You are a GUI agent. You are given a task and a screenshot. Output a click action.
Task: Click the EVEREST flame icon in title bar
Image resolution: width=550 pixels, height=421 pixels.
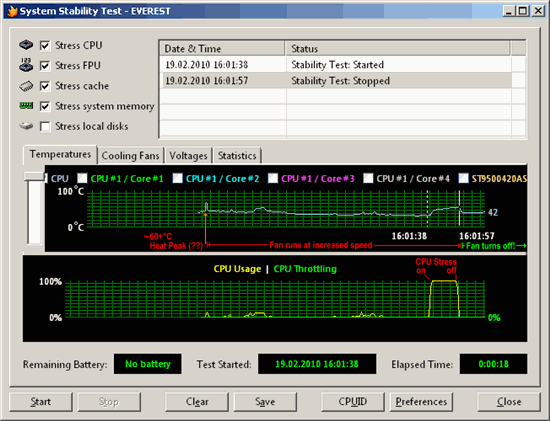point(12,11)
